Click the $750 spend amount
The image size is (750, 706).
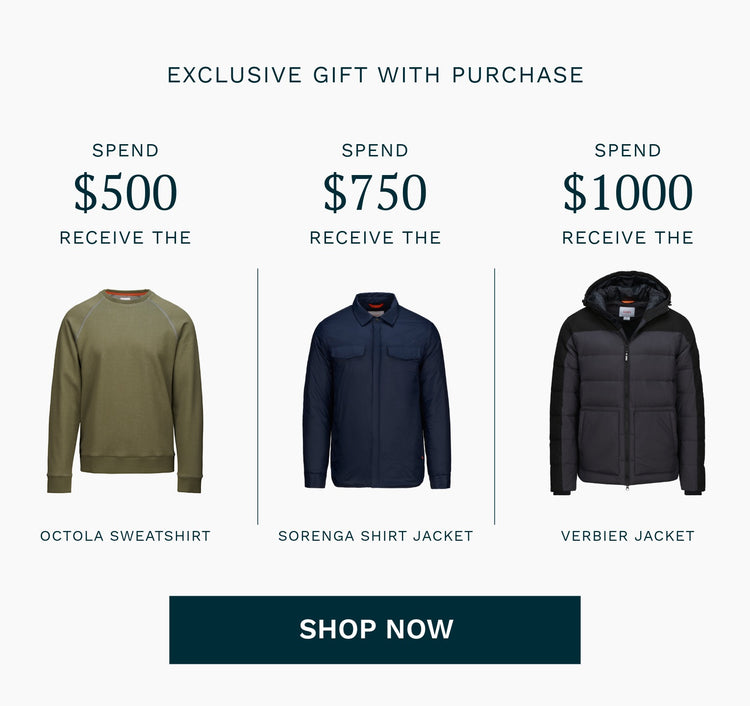coord(375,192)
